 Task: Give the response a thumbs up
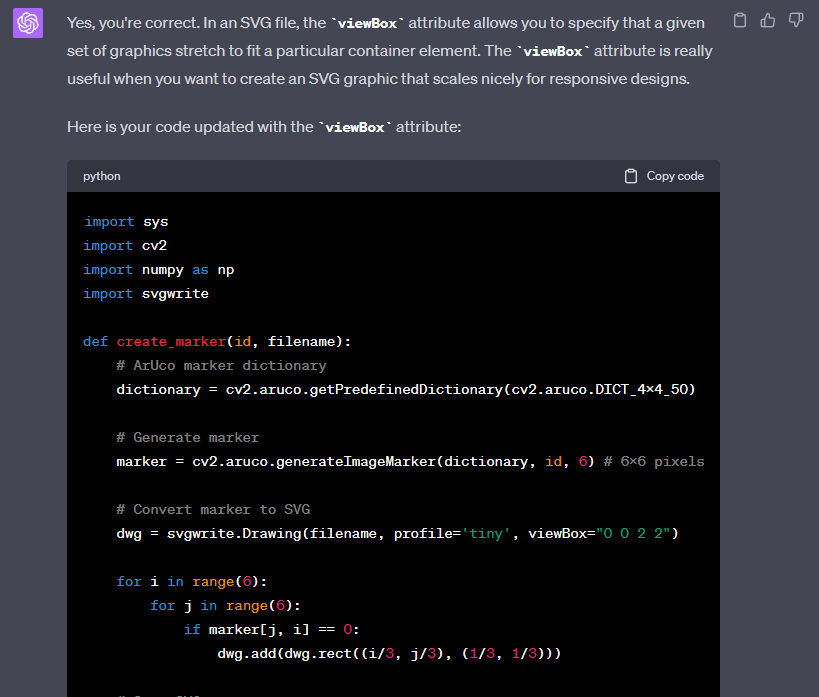pyautogui.click(x=767, y=20)
